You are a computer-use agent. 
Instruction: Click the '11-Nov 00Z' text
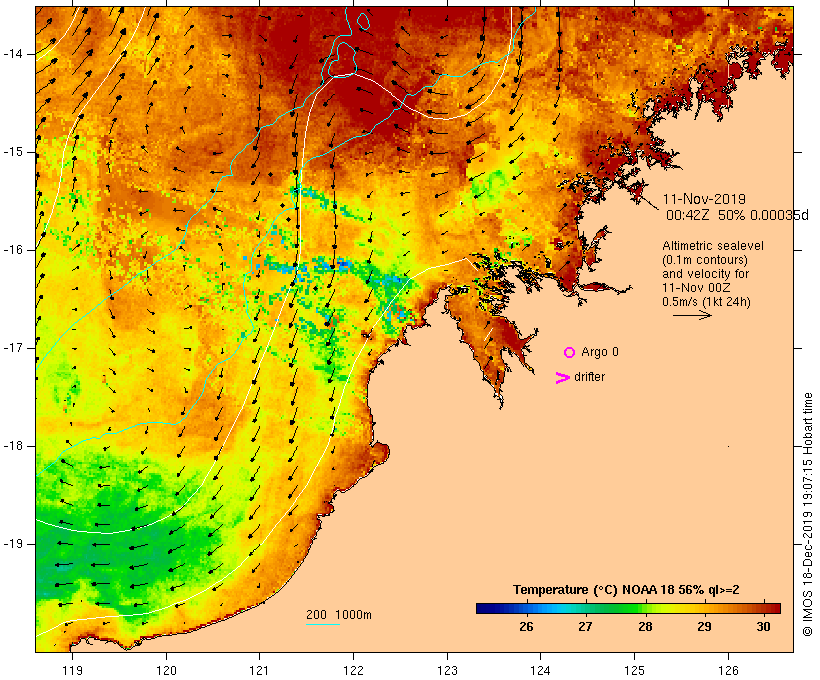click(x=696, y=288)
